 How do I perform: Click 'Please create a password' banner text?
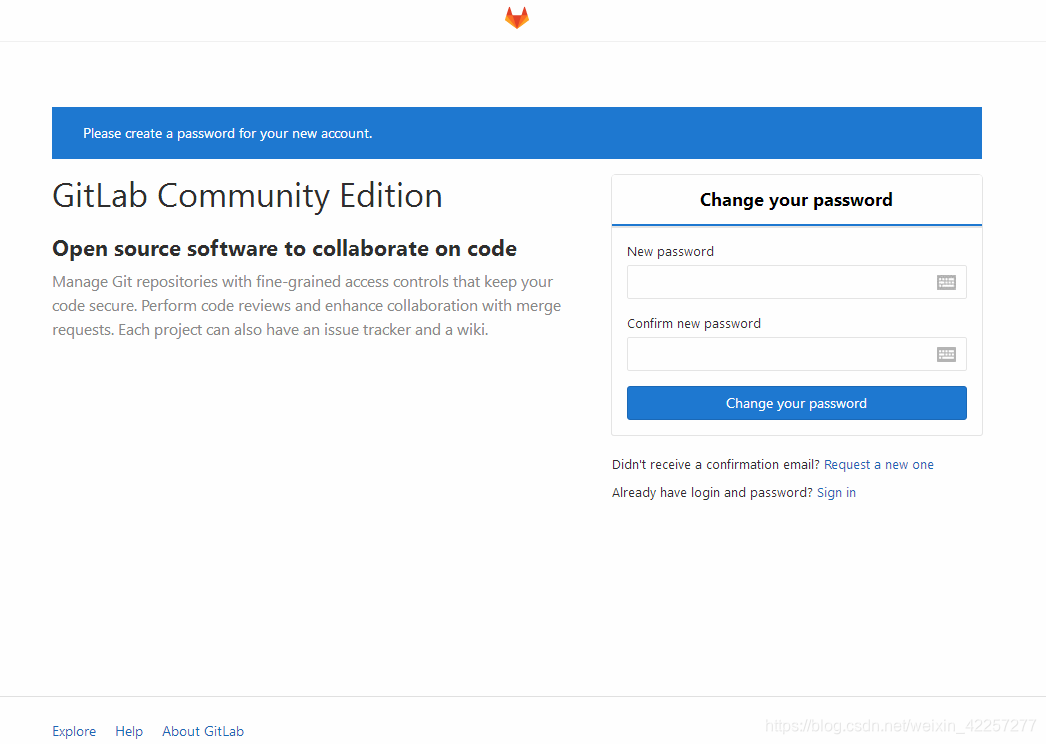[x=227, y=133]
